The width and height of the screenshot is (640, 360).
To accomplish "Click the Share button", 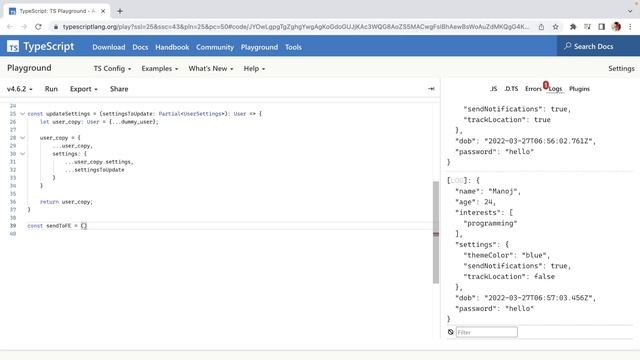I will click(x=119, y=89).
